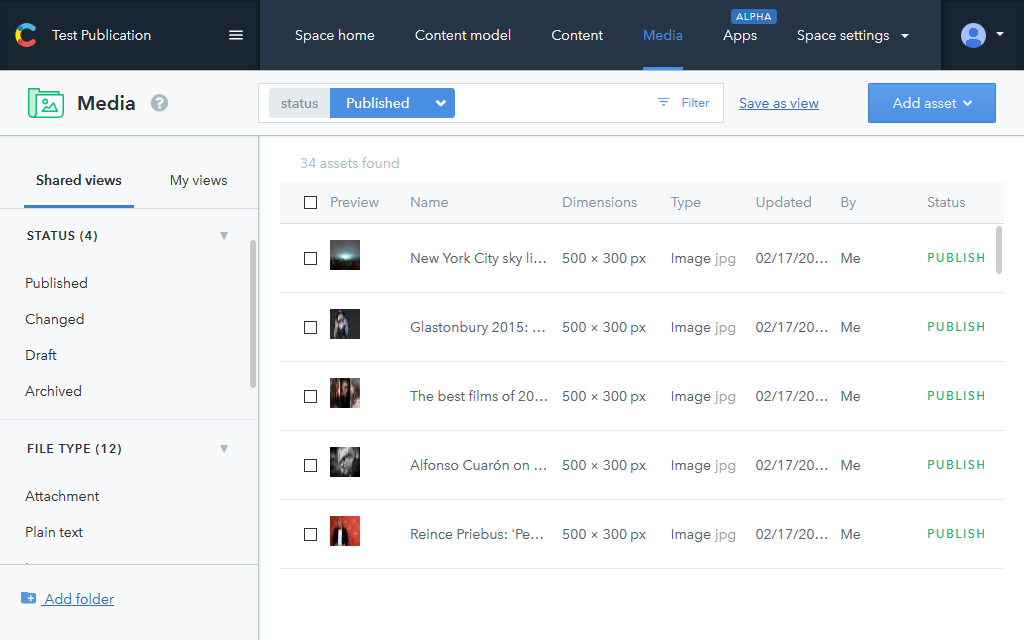Viewport: 1024px width, 640px height.
Task: Expand the Space settings menu
Action: (852, 35)
